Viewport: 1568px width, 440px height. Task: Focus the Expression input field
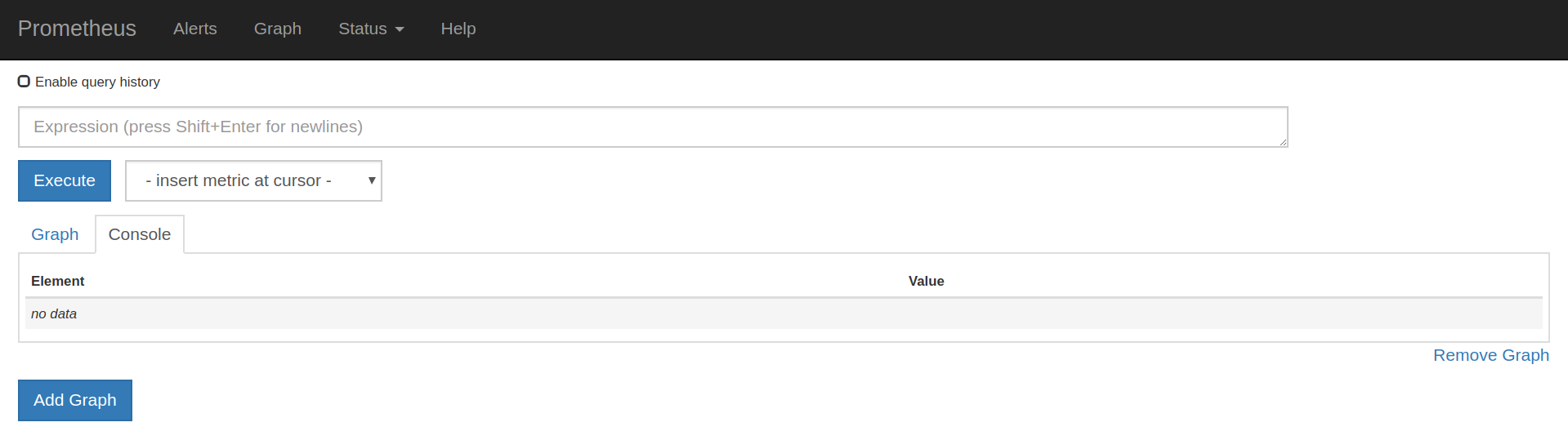pos(653,127)
